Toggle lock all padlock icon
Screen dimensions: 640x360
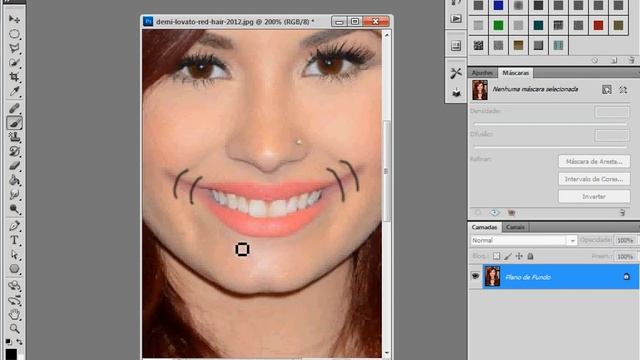[530, 256]
